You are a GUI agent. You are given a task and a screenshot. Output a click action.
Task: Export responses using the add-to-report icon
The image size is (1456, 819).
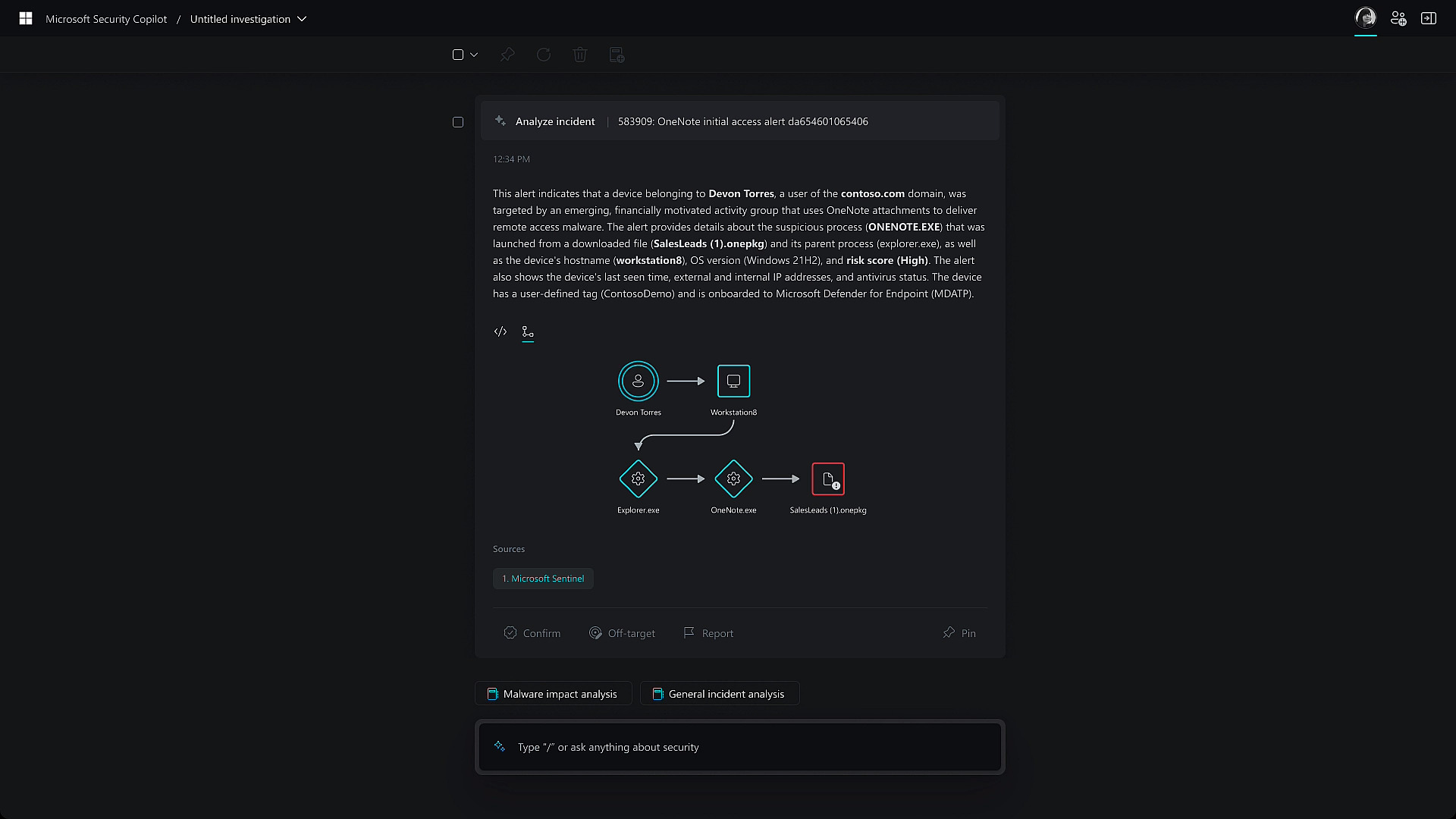(617, 55)
